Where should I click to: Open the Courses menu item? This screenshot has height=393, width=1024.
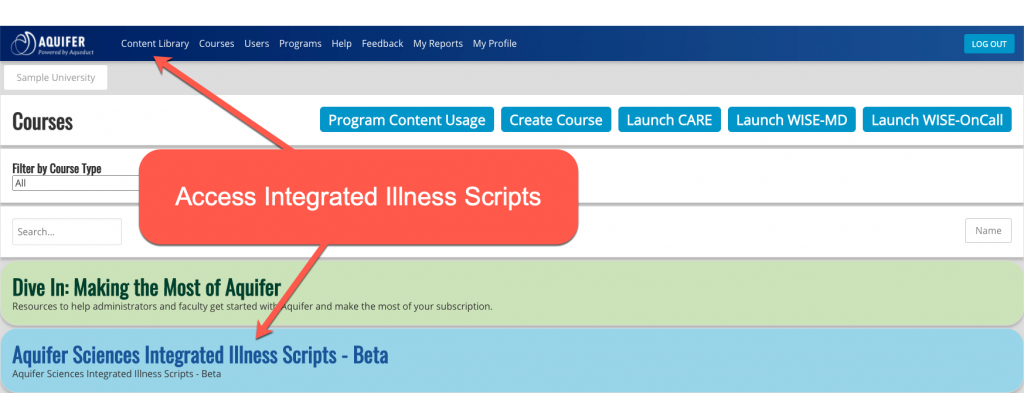click(x=216, y=44)
